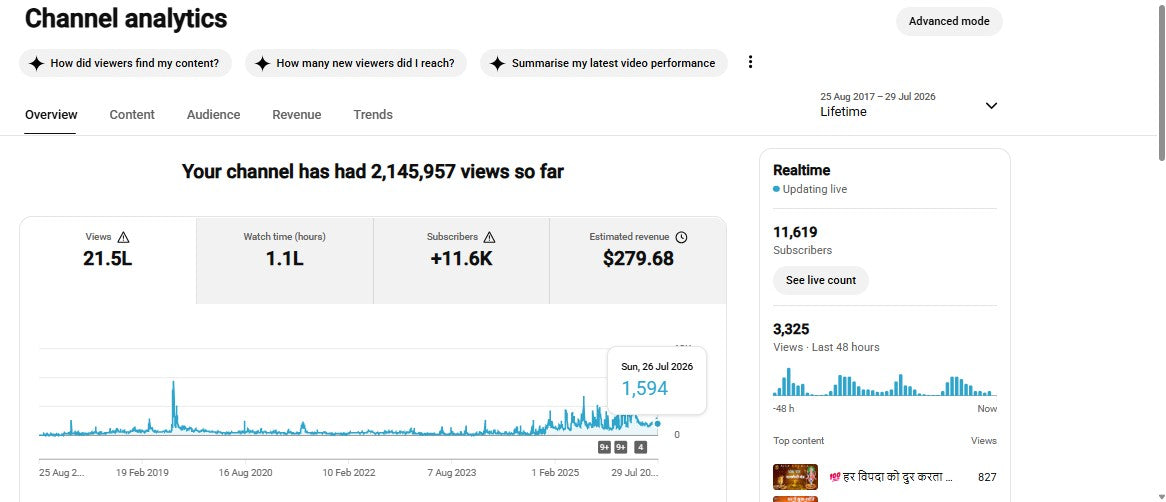Expand the Lifetime date range dropdown
This screenshot has height=502, width=1166.
pos(991,106)
